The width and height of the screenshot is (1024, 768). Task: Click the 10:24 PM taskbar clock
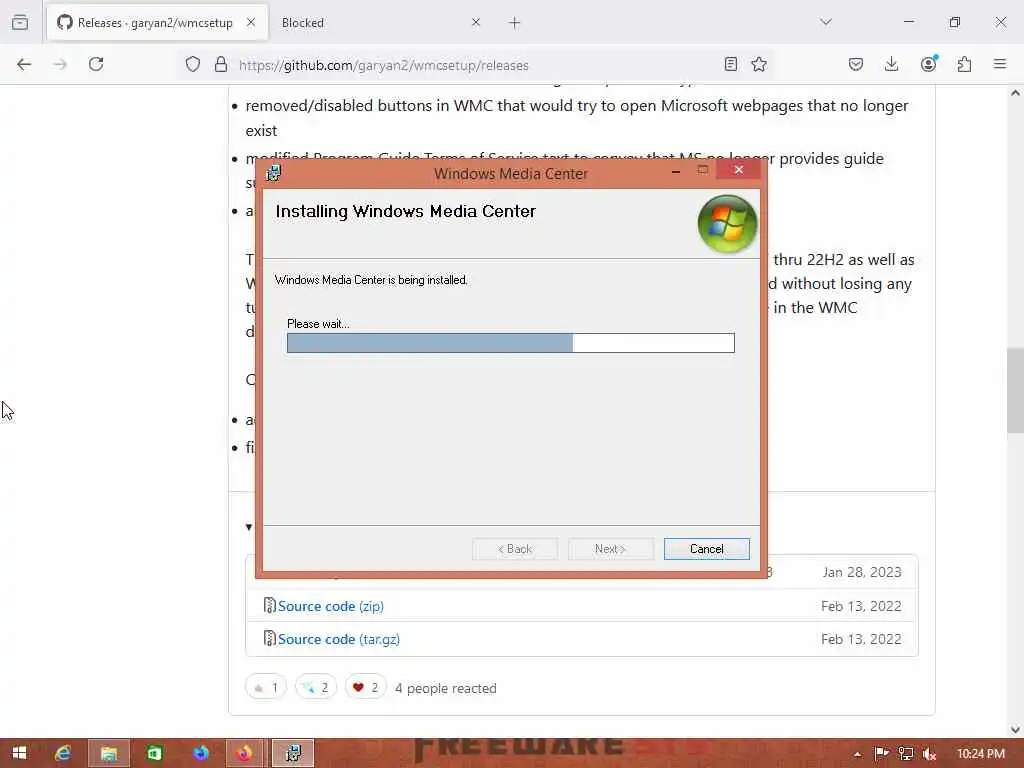(x=980, y=754)
